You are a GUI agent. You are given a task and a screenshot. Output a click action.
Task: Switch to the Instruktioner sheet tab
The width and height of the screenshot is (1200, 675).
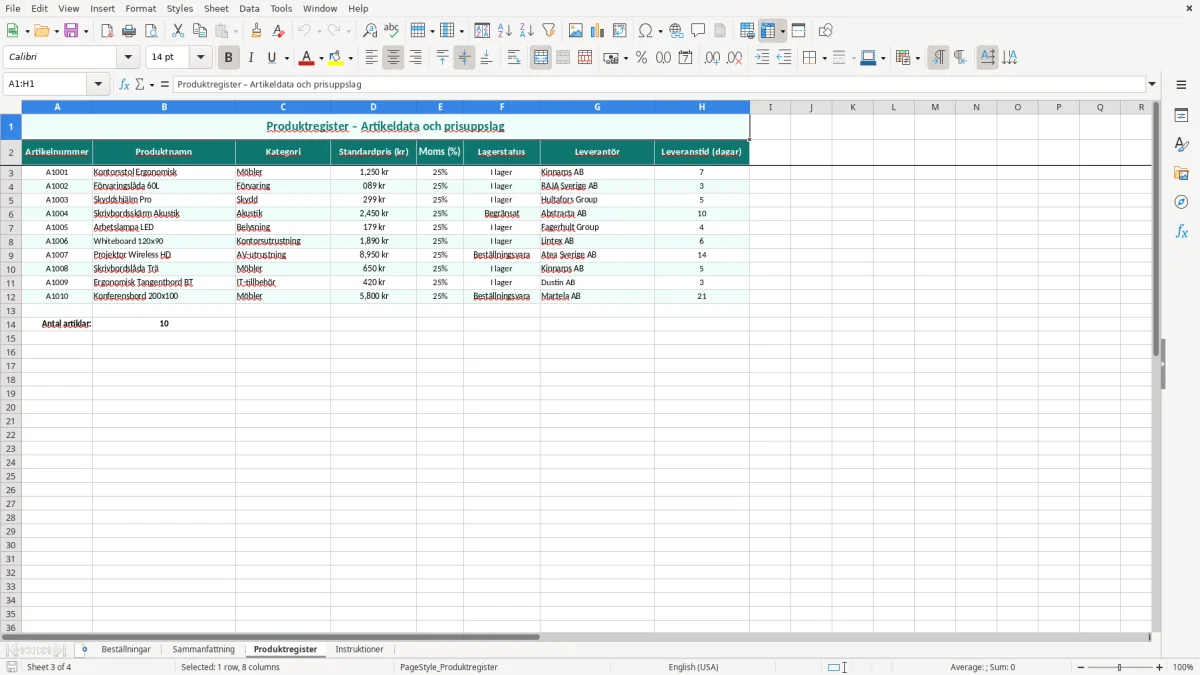pyautogui.click(x=359, y=650)
